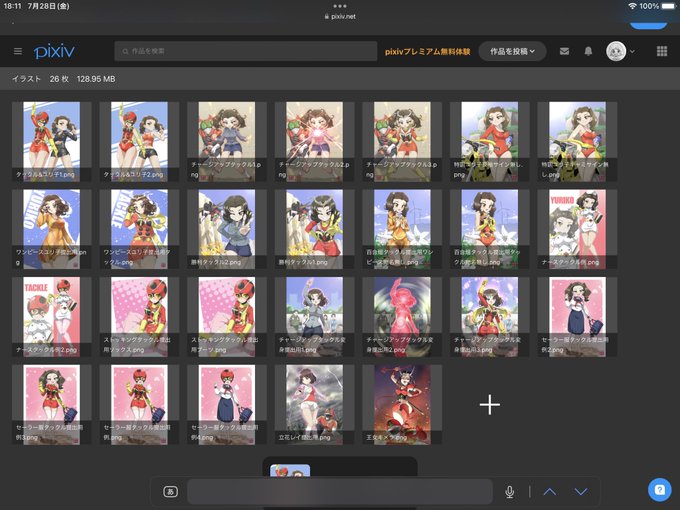Image resolution: width=680 pixels, height=510 pixels.
Task: Tap the microphone dictation icon
Action: pos(510,491)
